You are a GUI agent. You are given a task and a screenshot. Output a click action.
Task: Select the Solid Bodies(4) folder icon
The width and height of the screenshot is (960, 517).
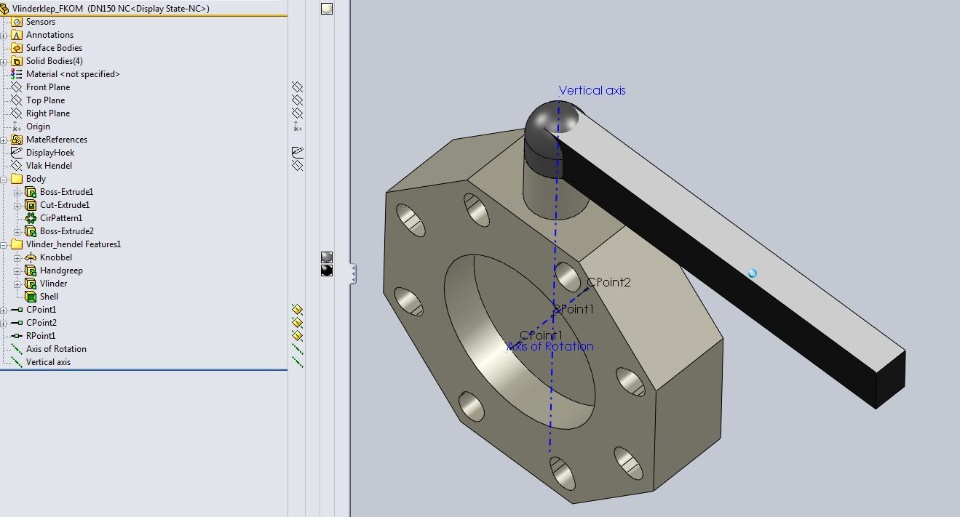17,61
